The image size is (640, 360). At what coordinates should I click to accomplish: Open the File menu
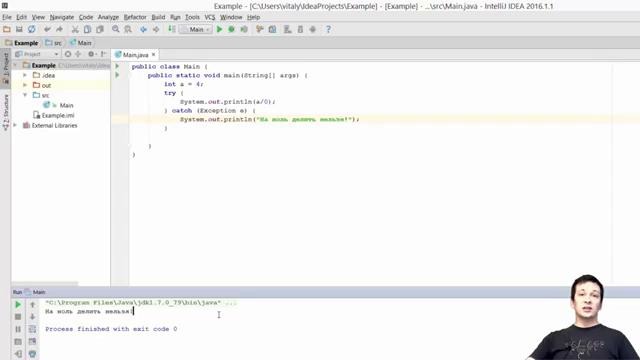click(7, 17)
